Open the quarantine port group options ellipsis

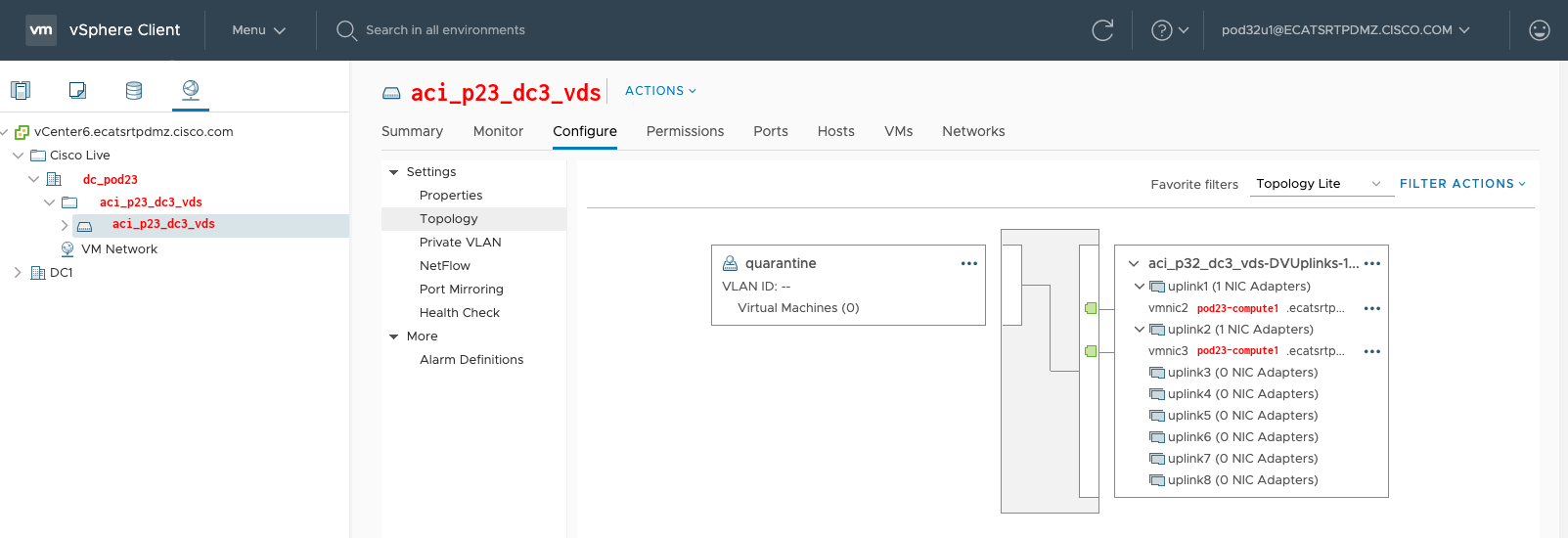(969, 263)
